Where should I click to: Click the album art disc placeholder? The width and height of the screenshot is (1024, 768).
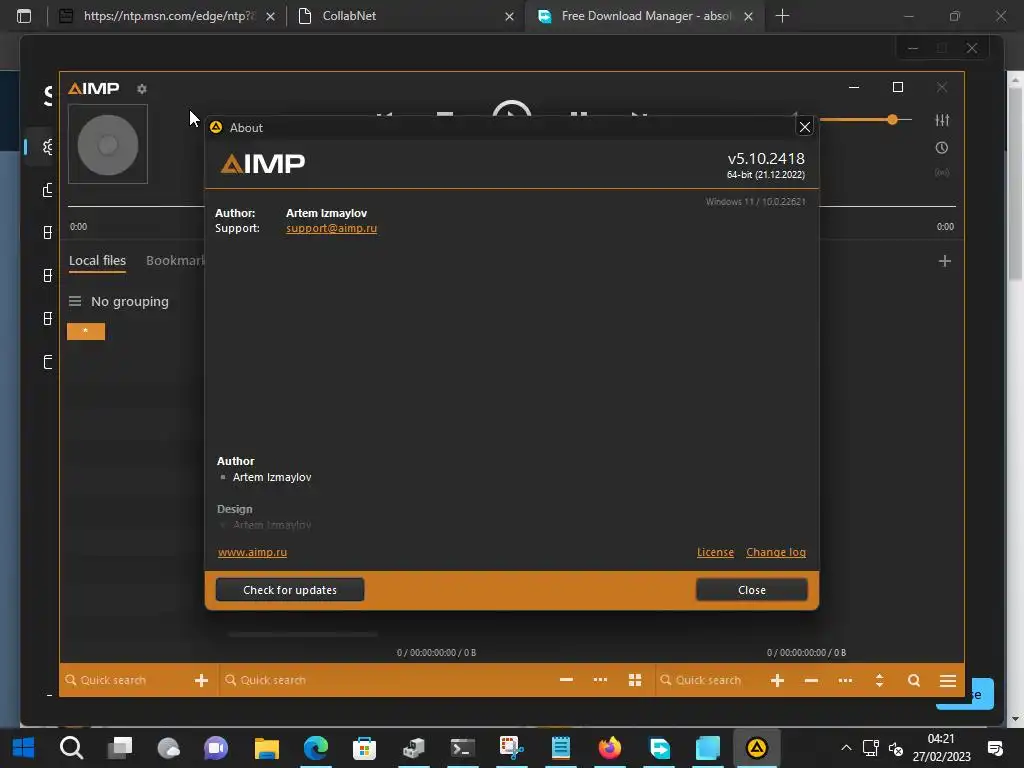[108, 144]
